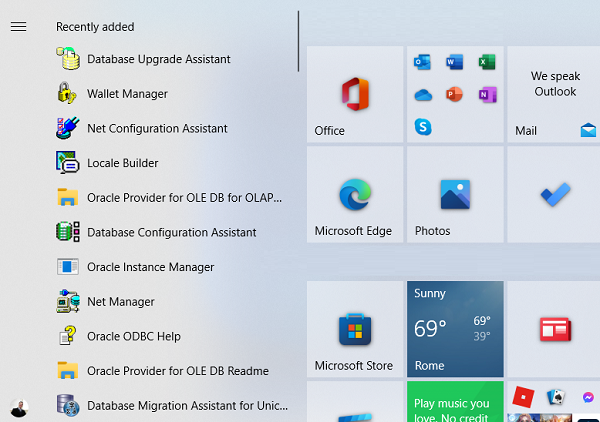This screenshot has width=600, height=422.
Task: Click the Recently added heading
Action: pyautogui.click(x=95, y=27)
